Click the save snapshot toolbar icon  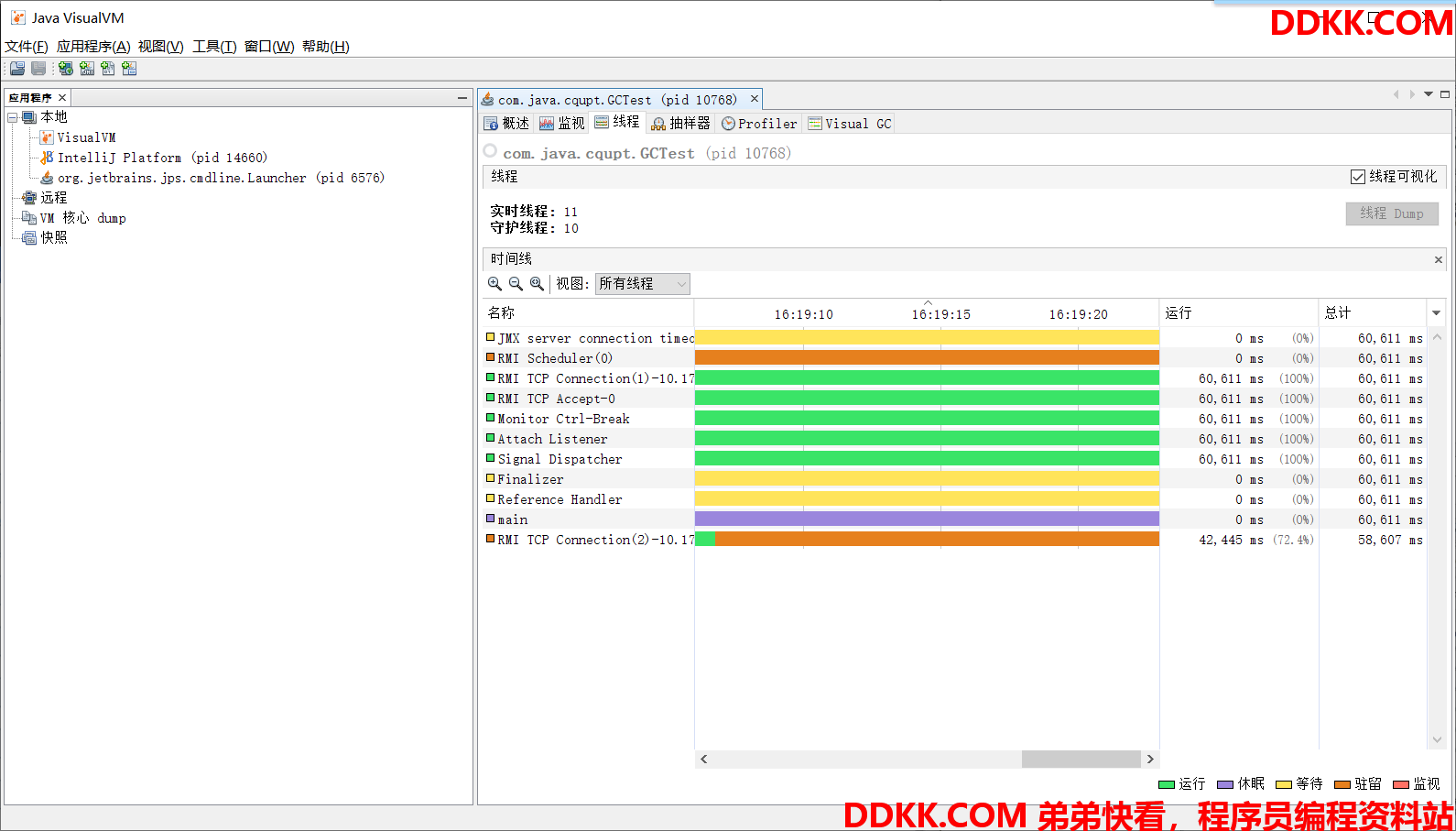click(38, 69)
